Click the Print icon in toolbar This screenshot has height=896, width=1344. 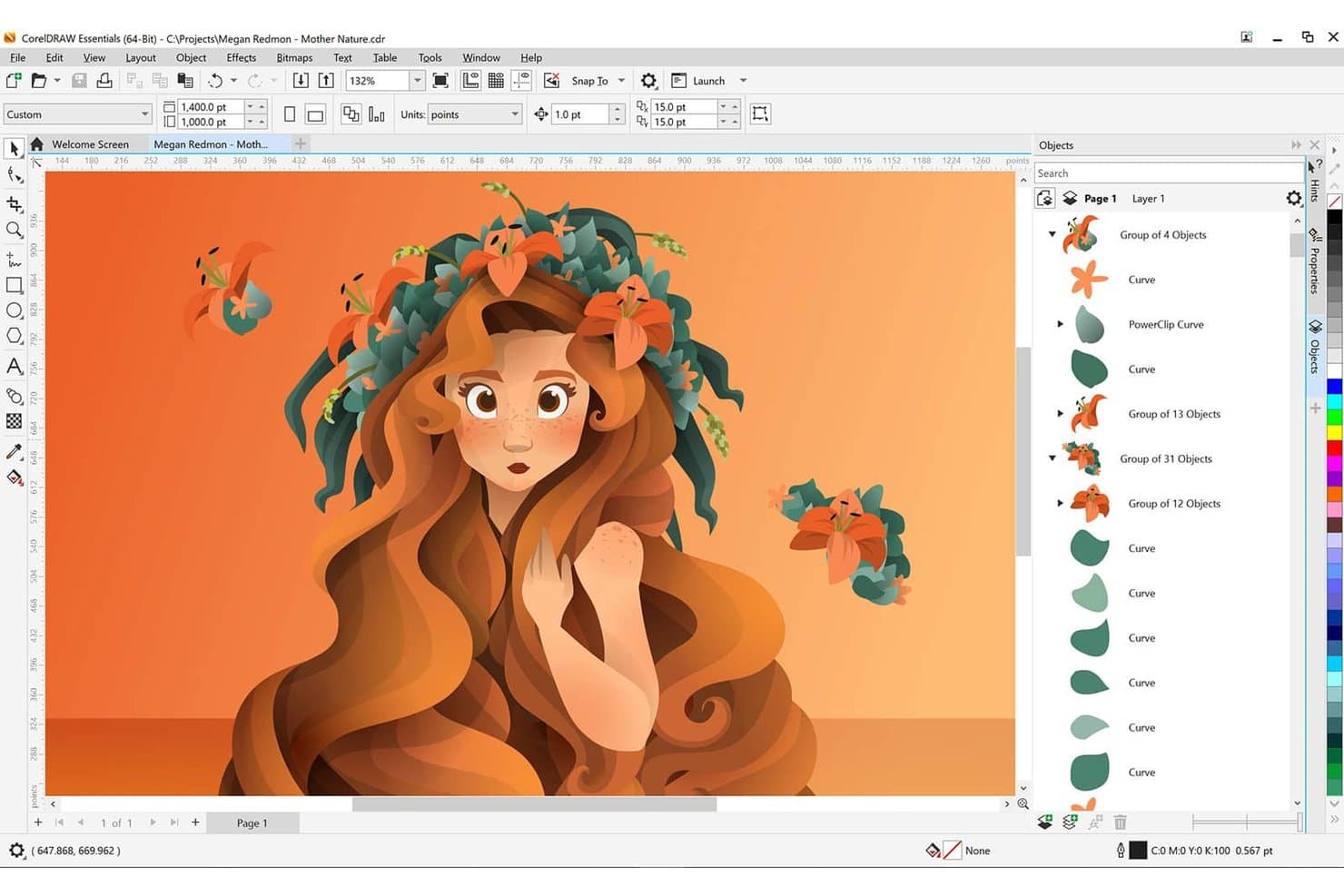click(104, 81)
